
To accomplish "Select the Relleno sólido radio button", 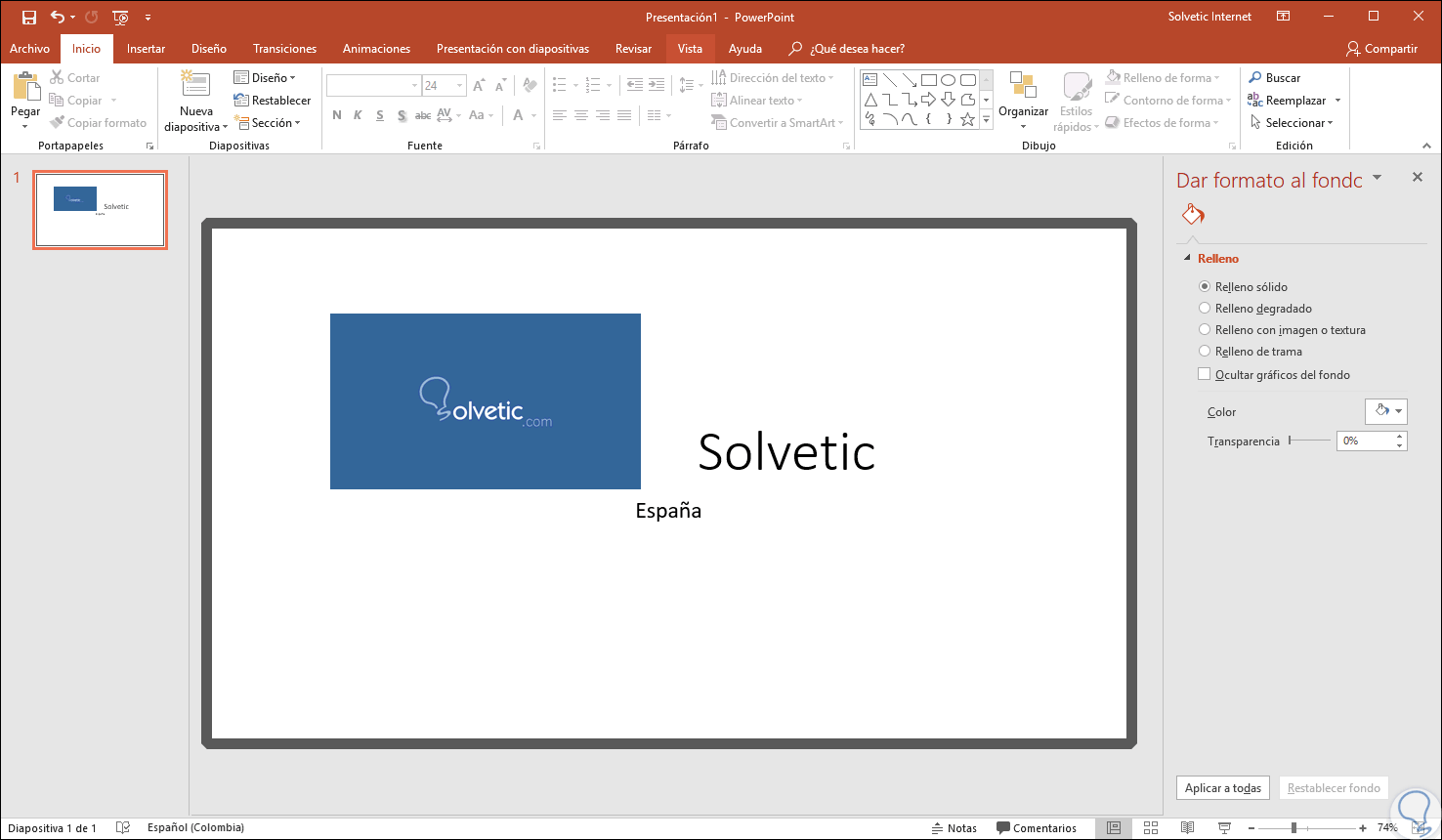I will tap(1205, 287).
